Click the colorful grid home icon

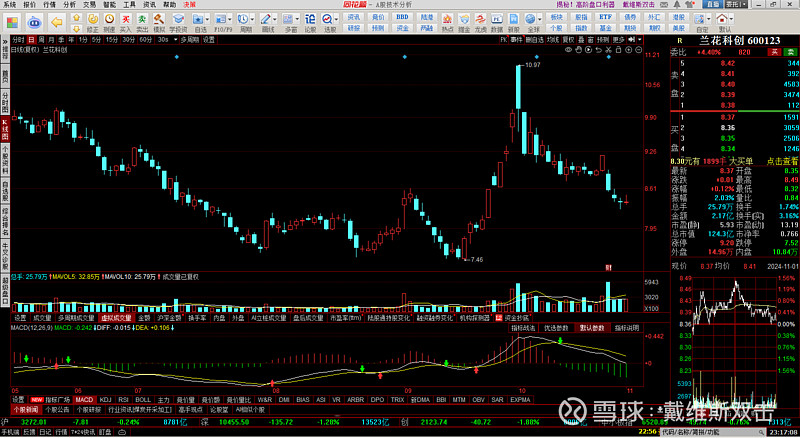[12, 22]
